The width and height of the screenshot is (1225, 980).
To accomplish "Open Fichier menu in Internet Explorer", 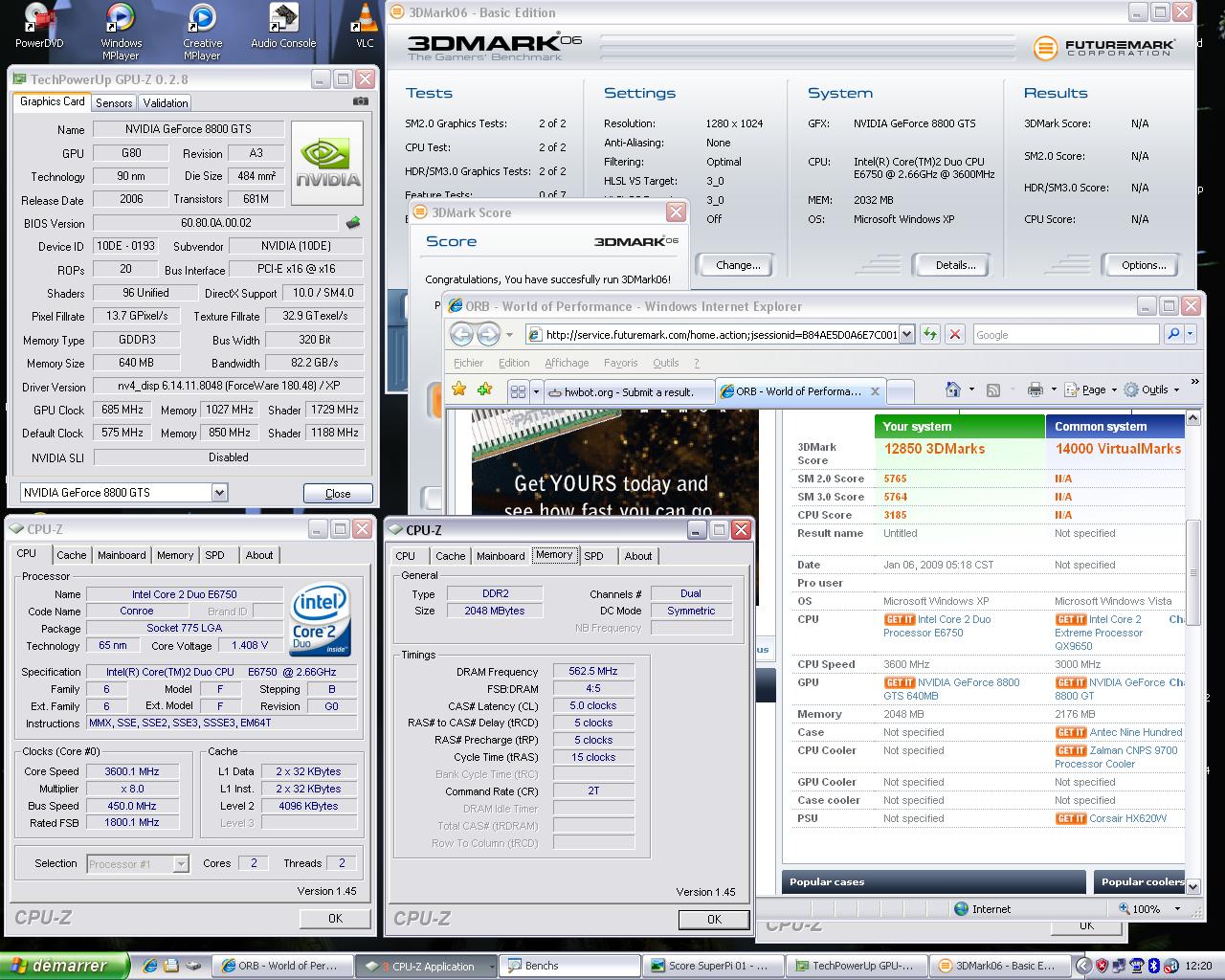I will (469, 363).
